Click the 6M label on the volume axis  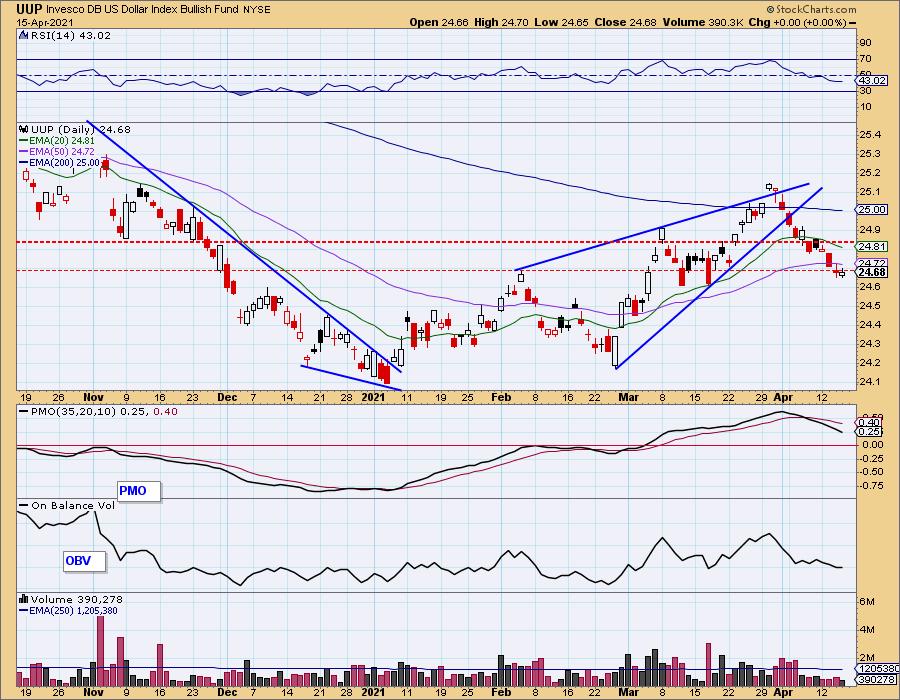tap(867, 602)
